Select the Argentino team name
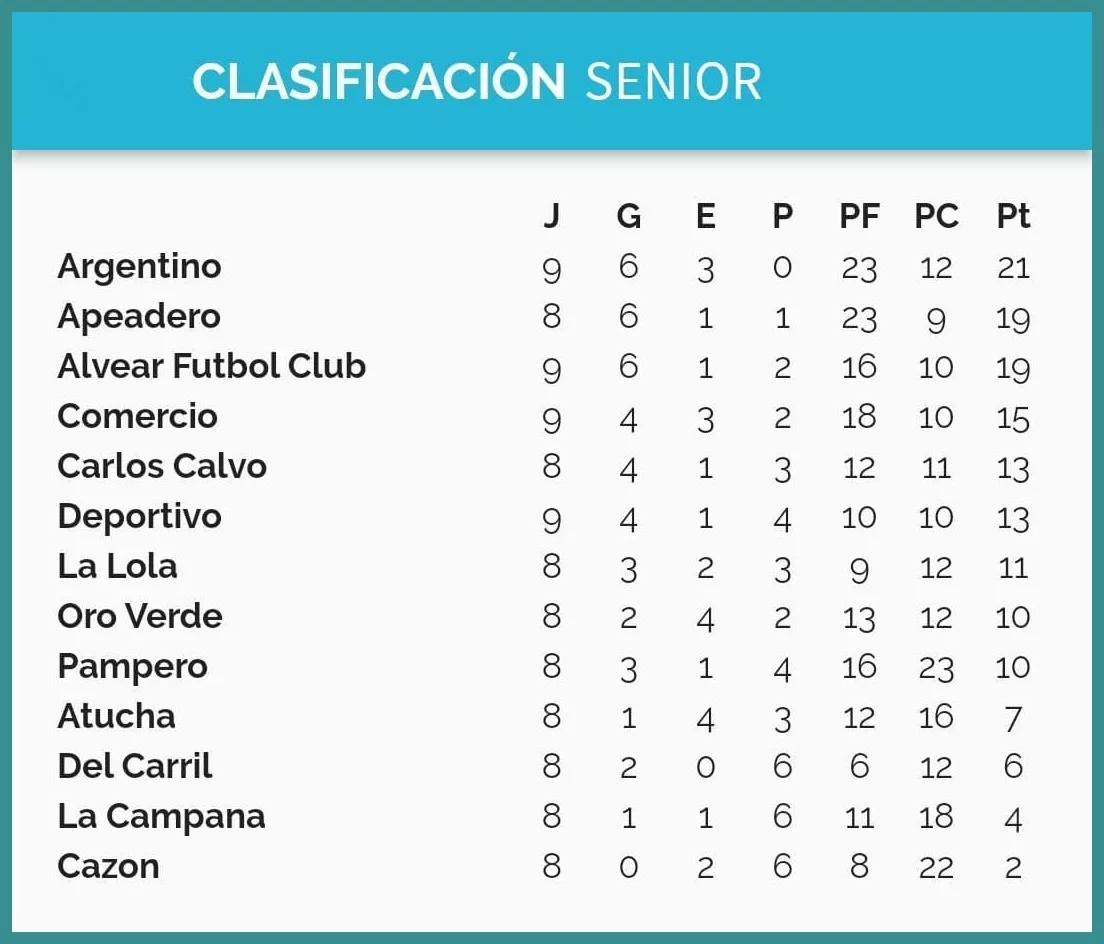 coord(139,267)
